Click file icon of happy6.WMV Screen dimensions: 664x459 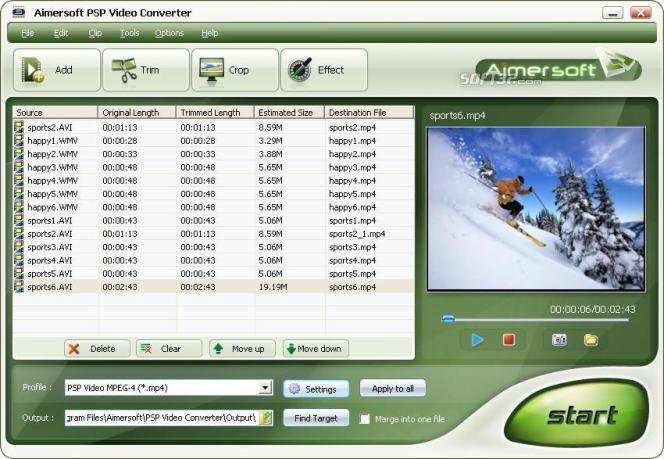[19, 207]
